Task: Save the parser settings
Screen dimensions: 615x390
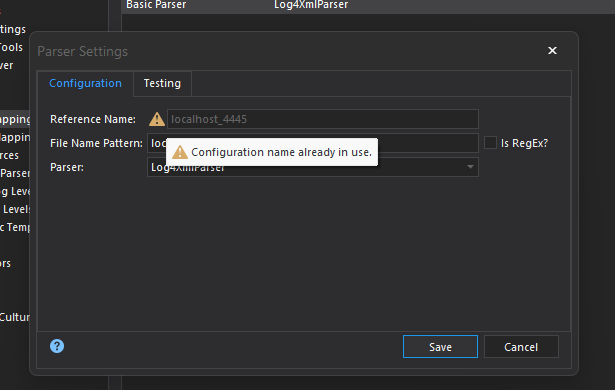Action: 440,347
